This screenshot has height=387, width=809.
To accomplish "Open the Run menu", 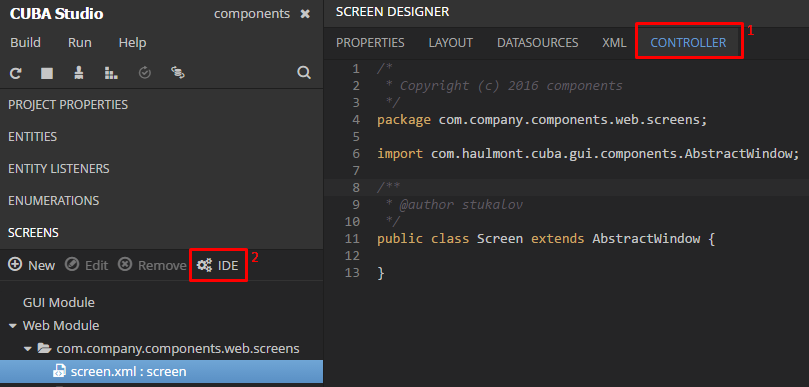I will 79,43.
